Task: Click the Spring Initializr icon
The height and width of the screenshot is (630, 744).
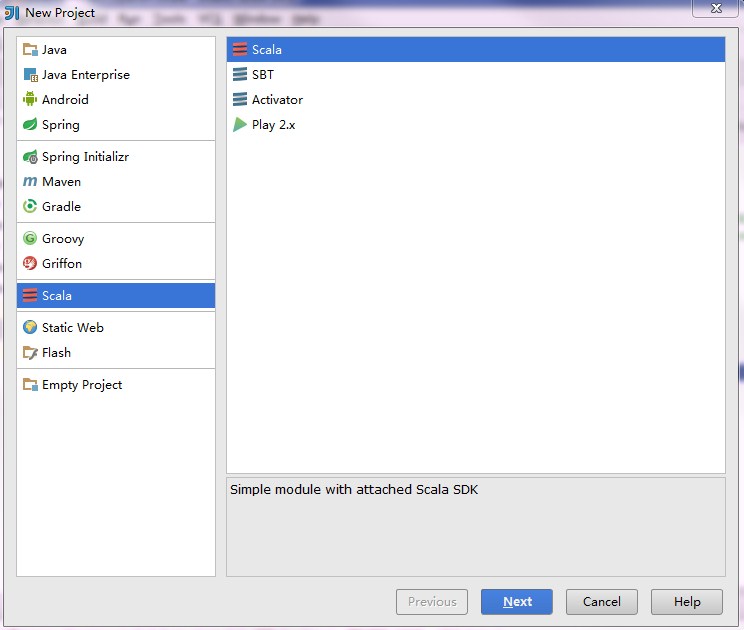Action: point(30,157)
